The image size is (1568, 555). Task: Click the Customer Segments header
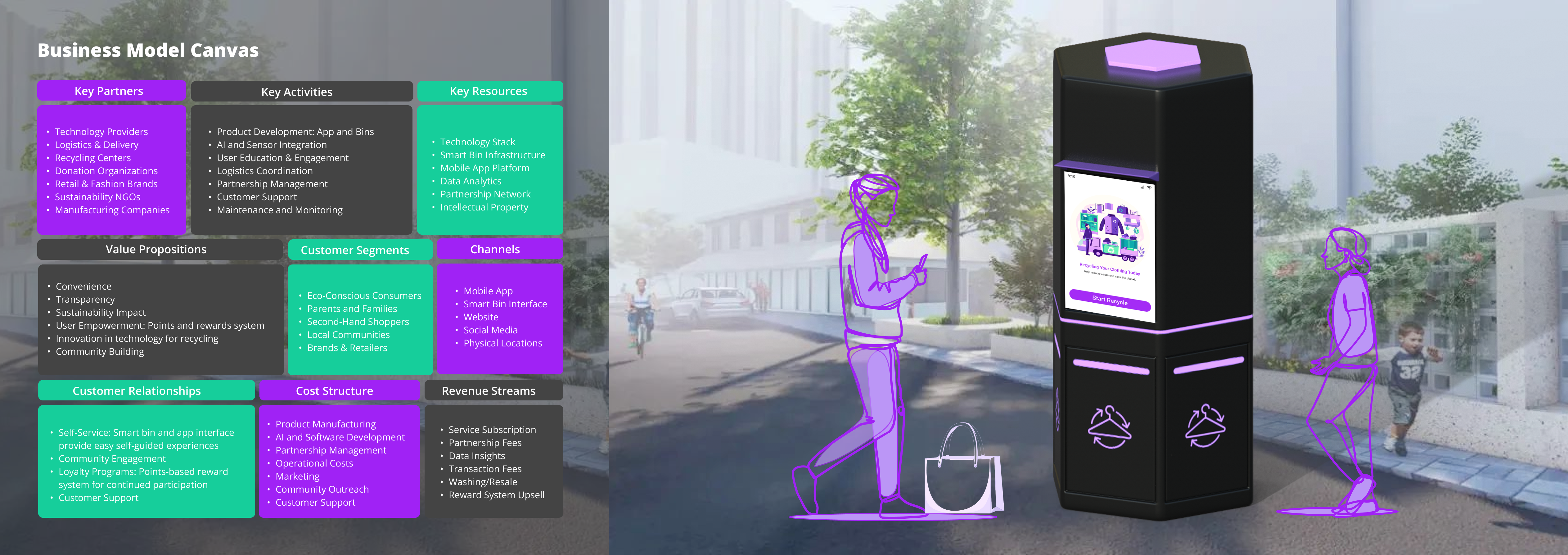[x=355, y=250]
